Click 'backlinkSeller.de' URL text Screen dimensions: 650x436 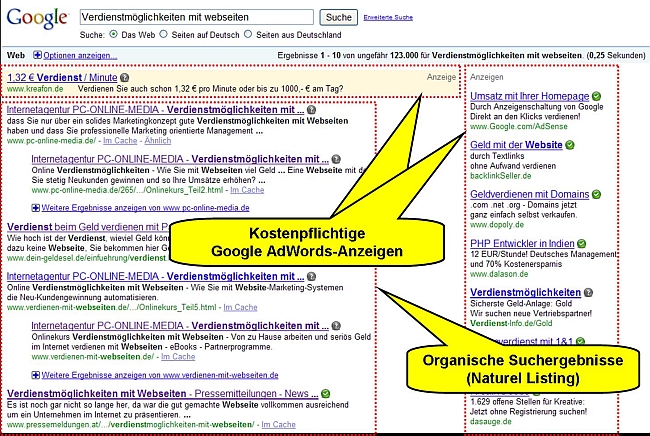(501, 176)
